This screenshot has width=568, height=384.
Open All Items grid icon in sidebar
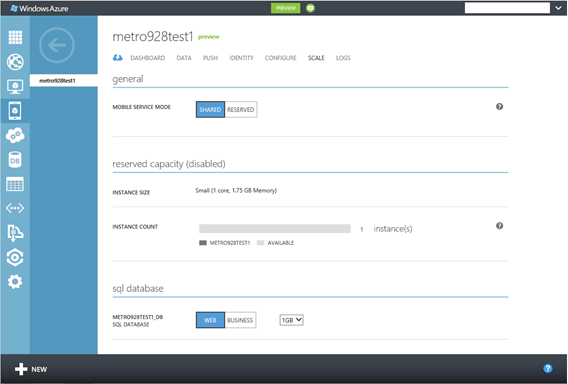click(x=15, y=37)
